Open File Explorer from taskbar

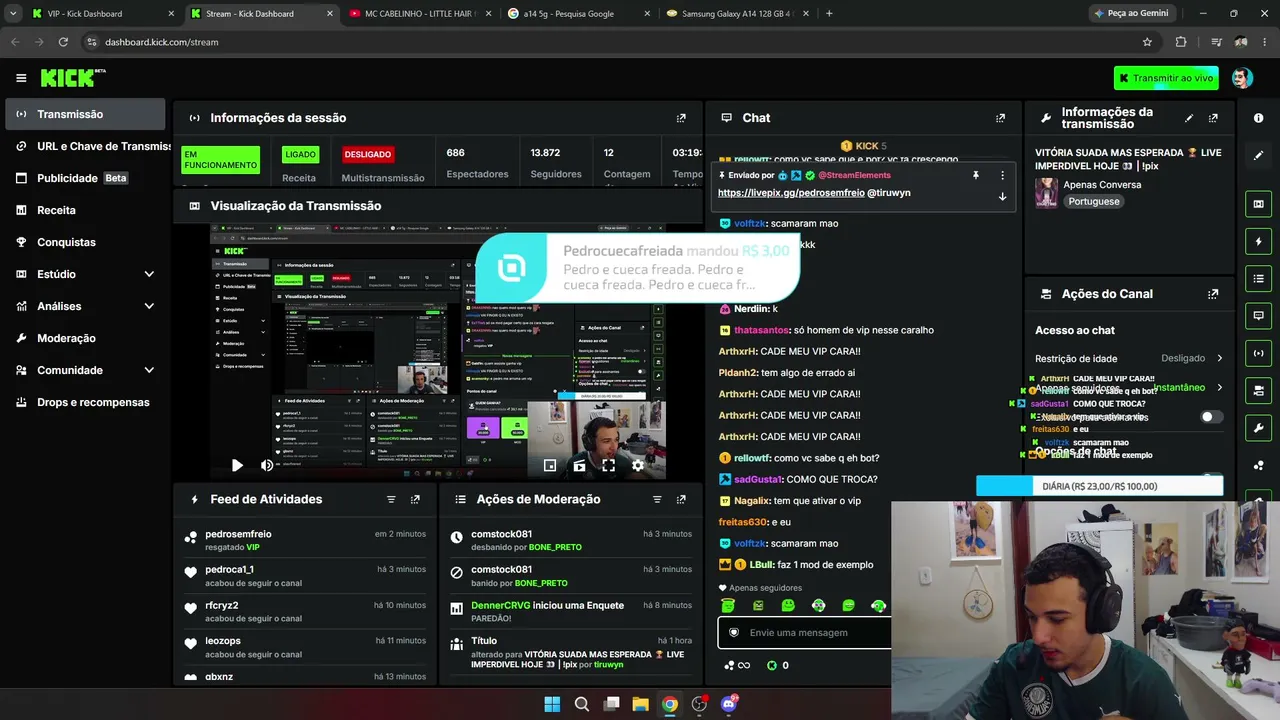coord(640,704)
